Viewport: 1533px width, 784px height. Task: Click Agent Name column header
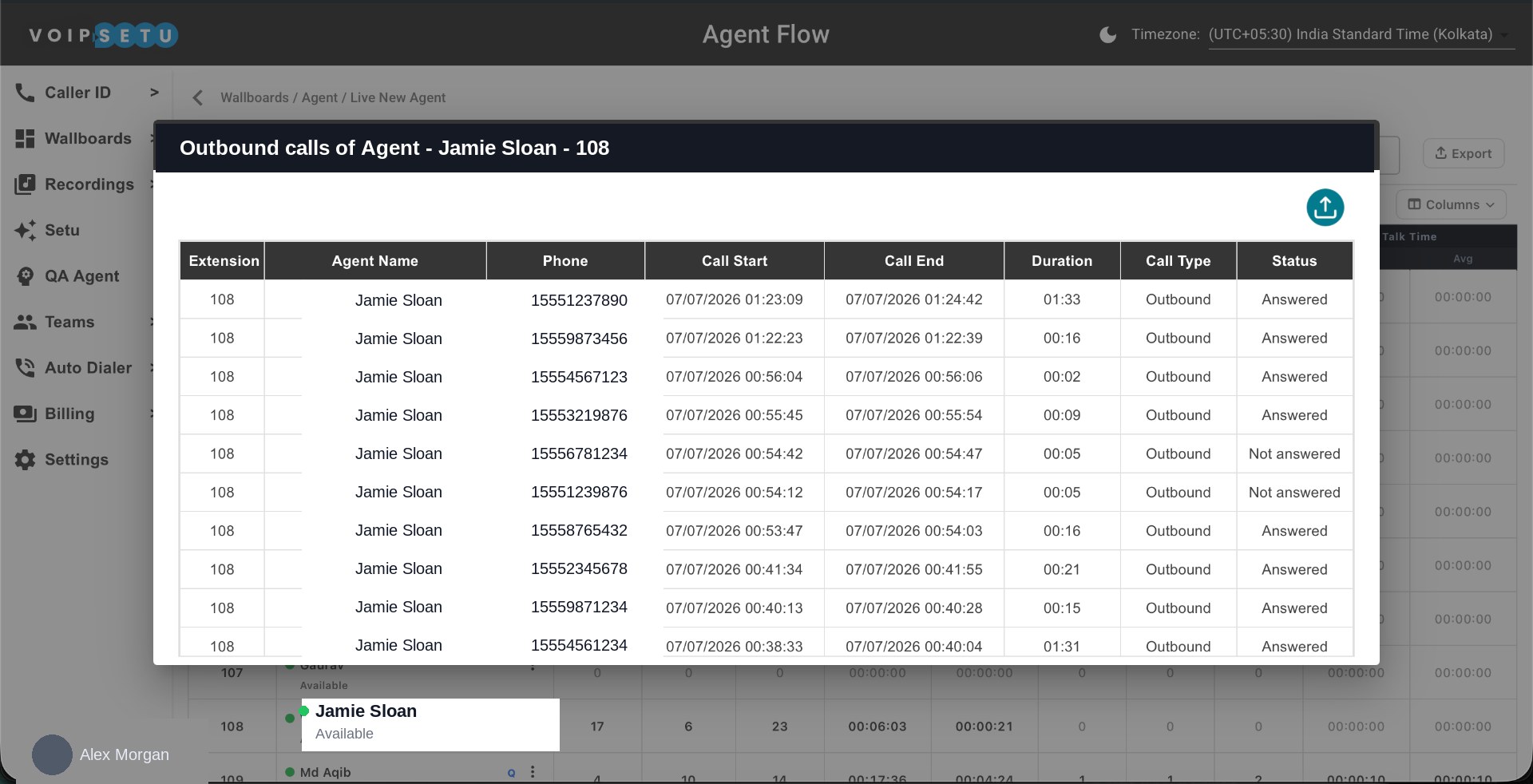(374, 261)
